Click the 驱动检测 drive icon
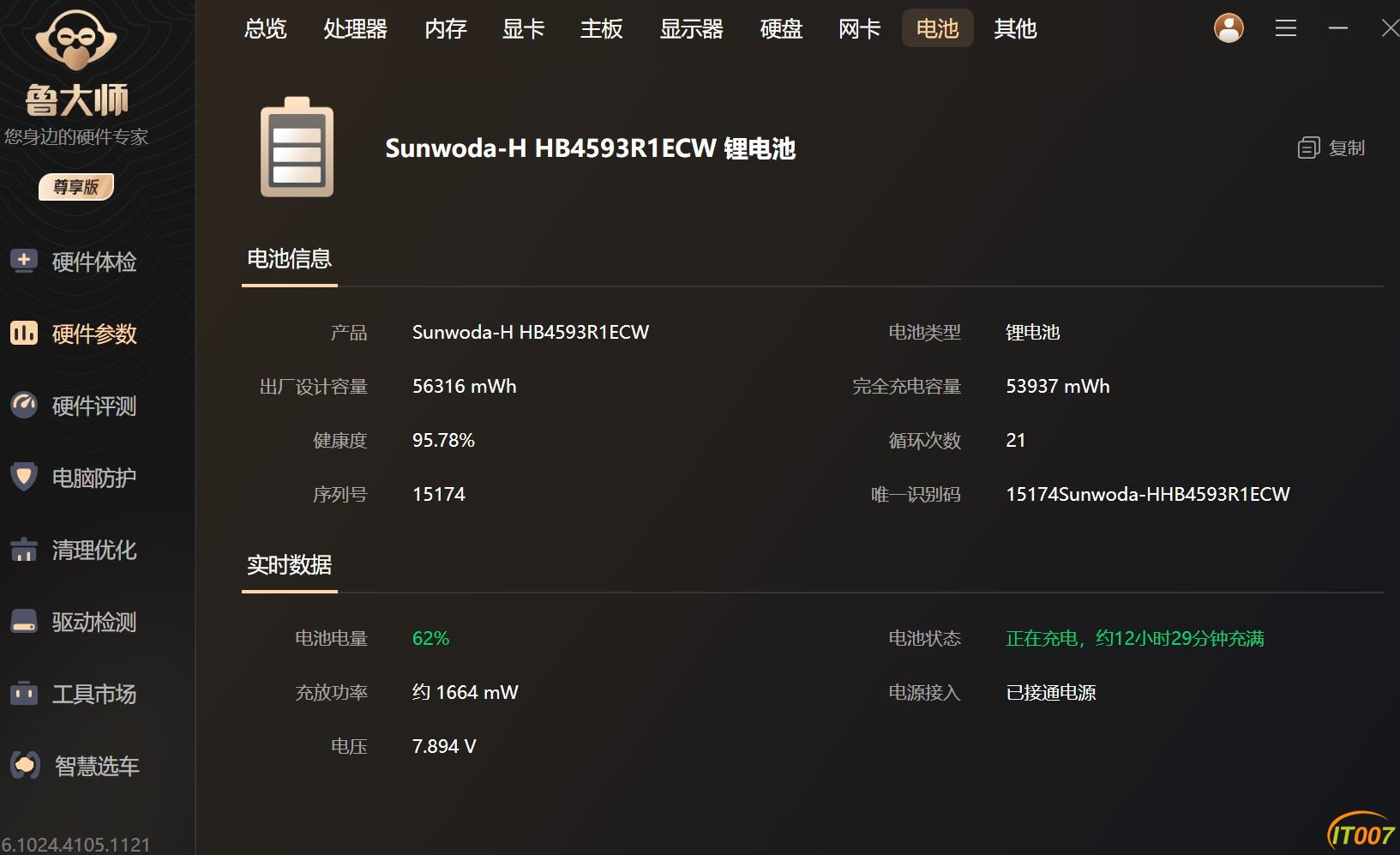 click(24, 621)
